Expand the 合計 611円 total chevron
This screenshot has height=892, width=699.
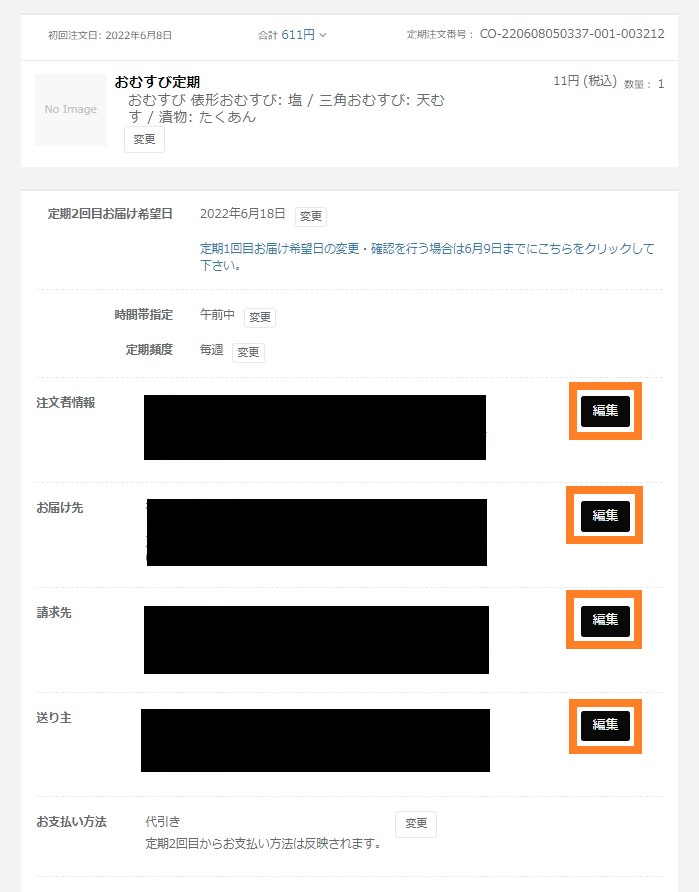322,35
